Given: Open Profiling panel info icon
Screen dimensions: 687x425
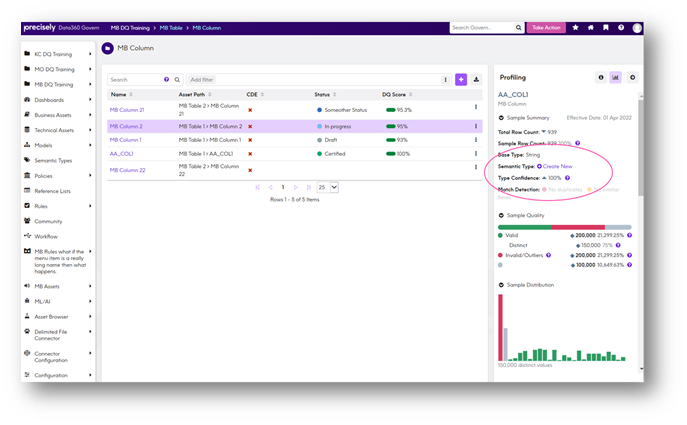Looking at the screenshot, I should pyautogui.click(x=601, y=78).
